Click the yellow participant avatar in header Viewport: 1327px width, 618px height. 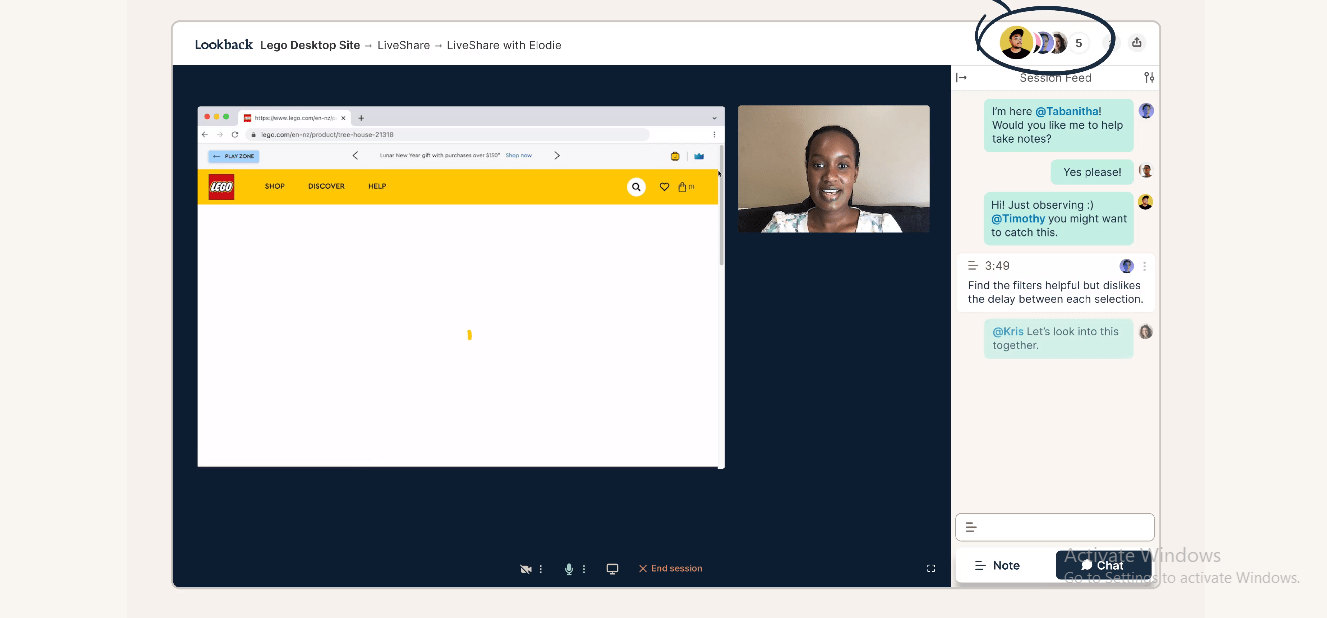coord(1016,43)
